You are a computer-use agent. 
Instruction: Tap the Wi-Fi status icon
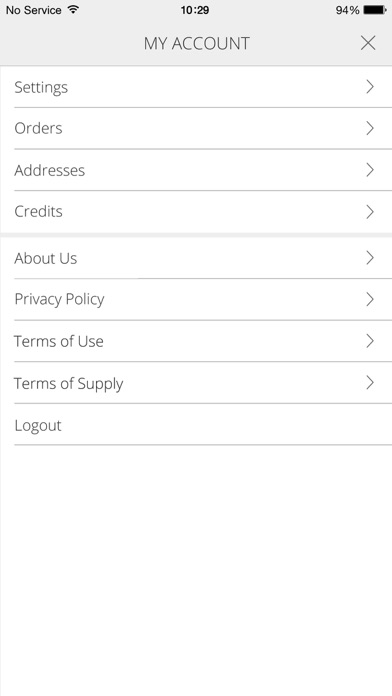coord(73,10)
